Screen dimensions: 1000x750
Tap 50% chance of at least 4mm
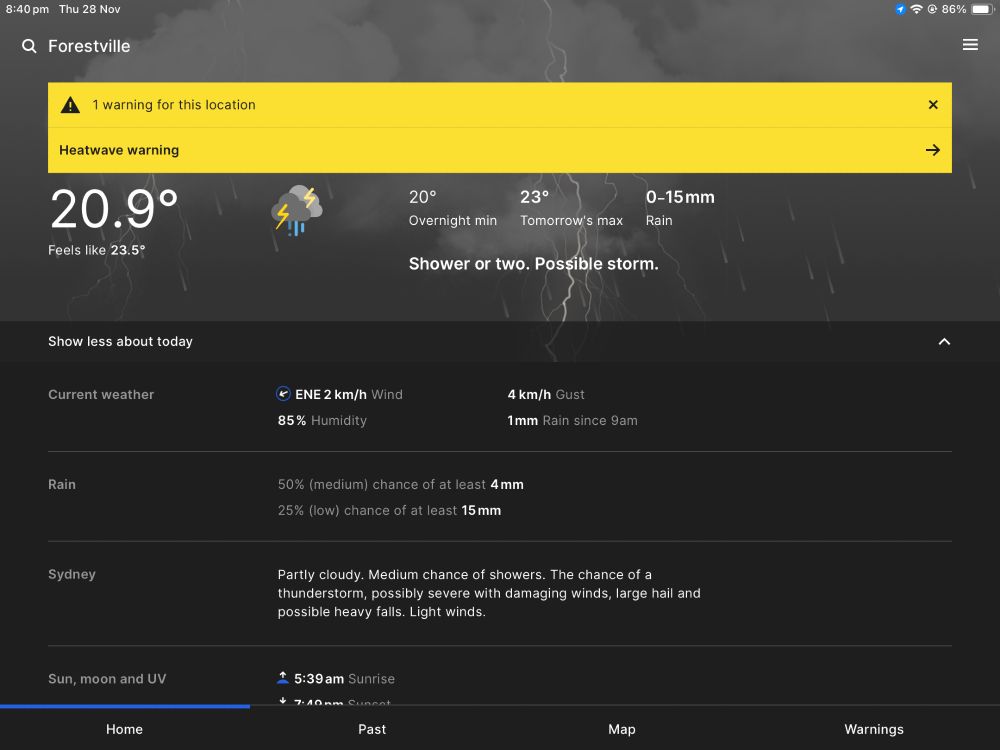click(x=401, y=485)
